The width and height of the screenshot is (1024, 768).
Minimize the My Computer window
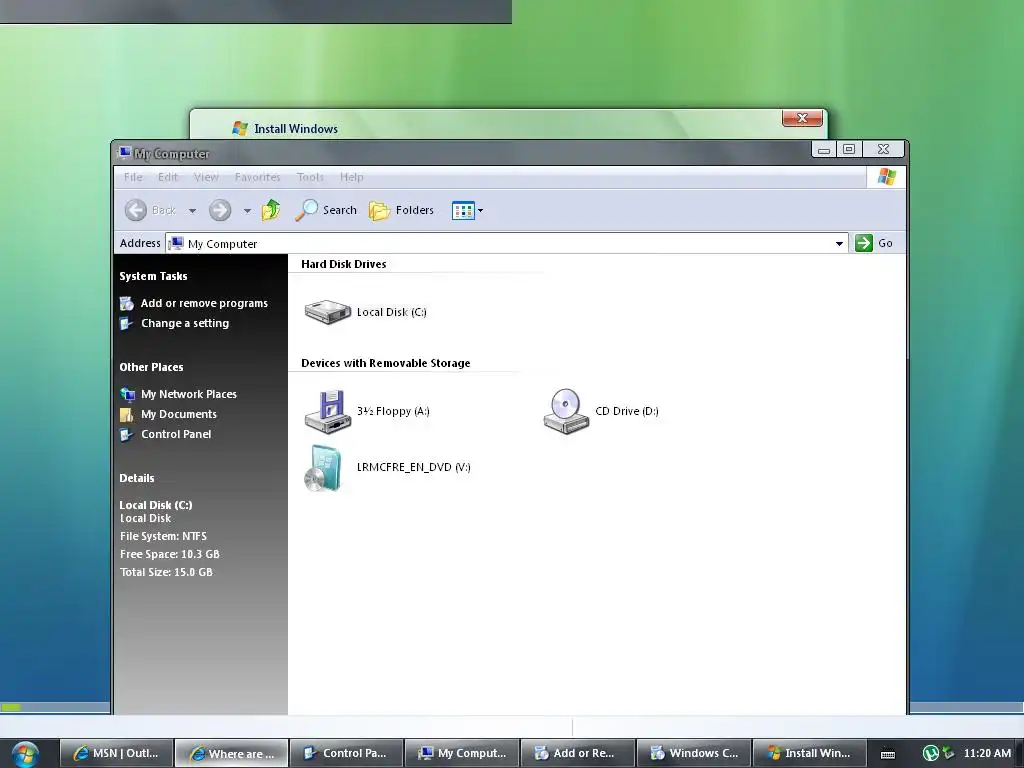tap(824, 149)
